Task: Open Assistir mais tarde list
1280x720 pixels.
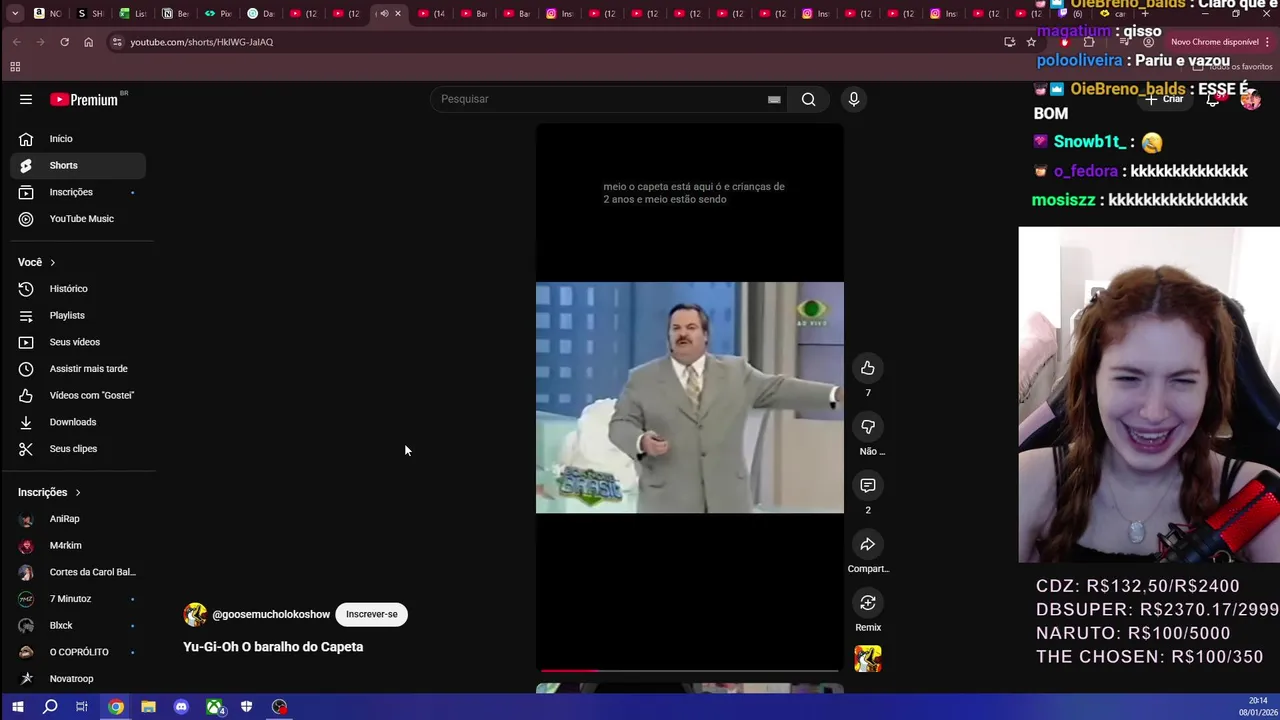Action: point(78,369)
